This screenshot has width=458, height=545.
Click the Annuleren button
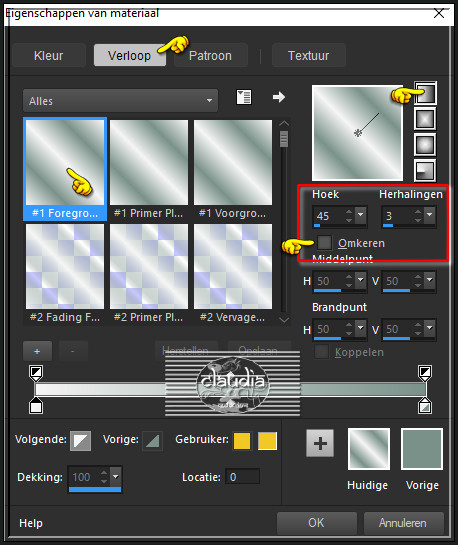tap(403, 523)
